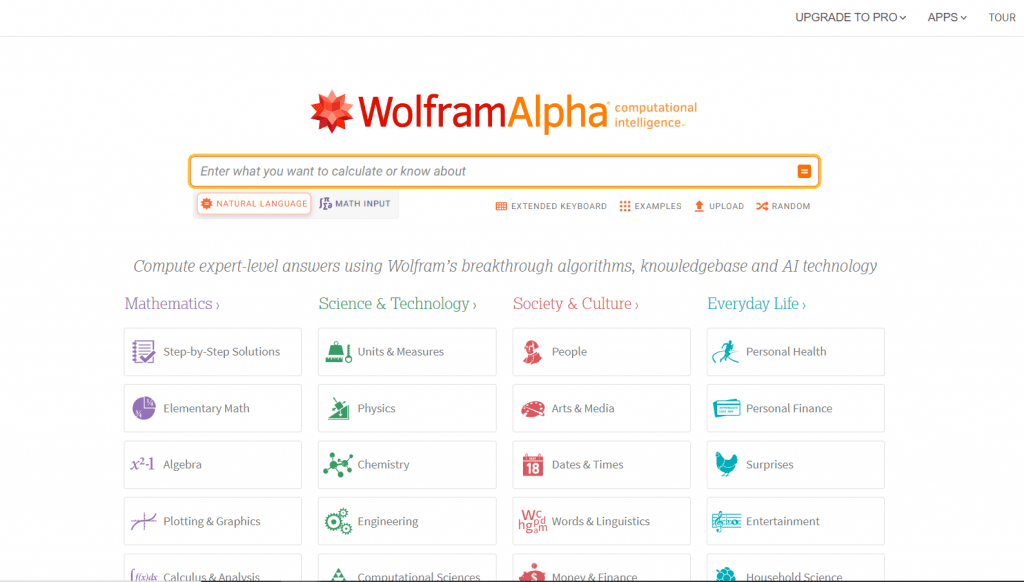Viewport: 1024px width, 582px height.
Task: Click the Elementary Math pie icon
Action: (x=144, y=408)
